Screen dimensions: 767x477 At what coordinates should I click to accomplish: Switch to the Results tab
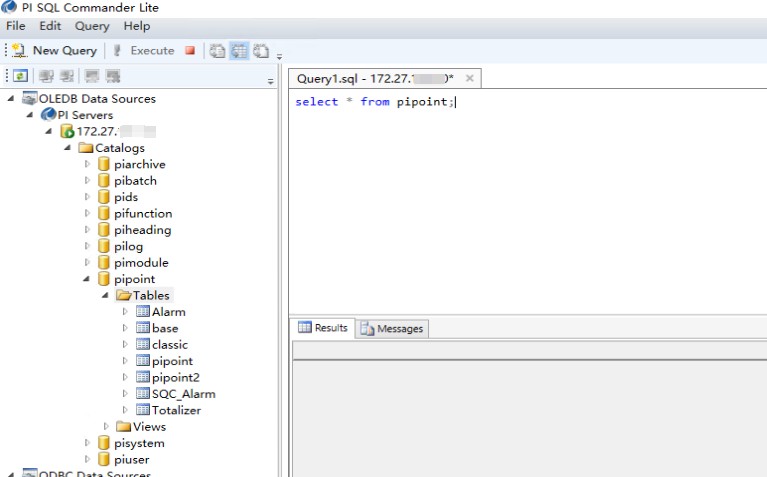323,328
